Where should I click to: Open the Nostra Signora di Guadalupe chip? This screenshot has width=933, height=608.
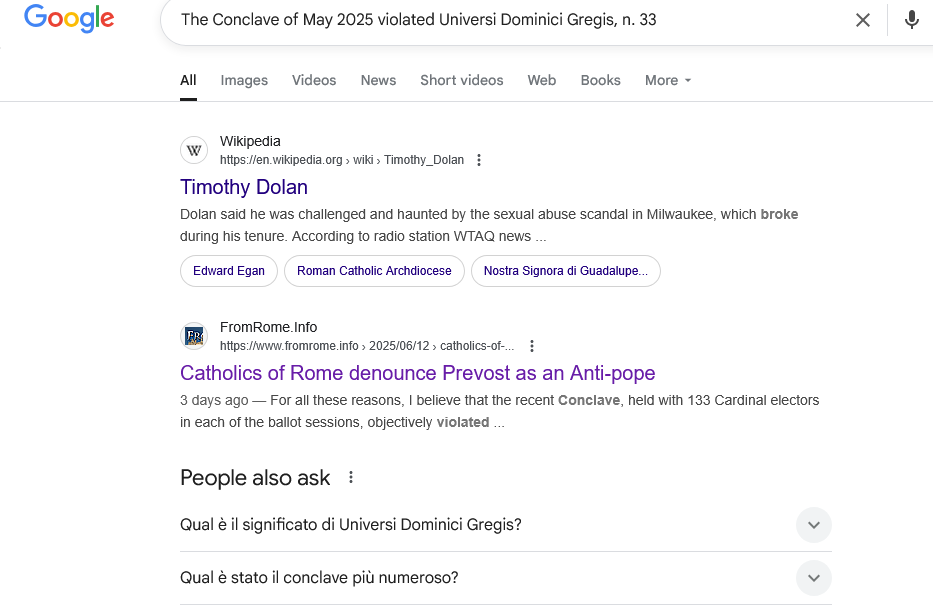566,271
